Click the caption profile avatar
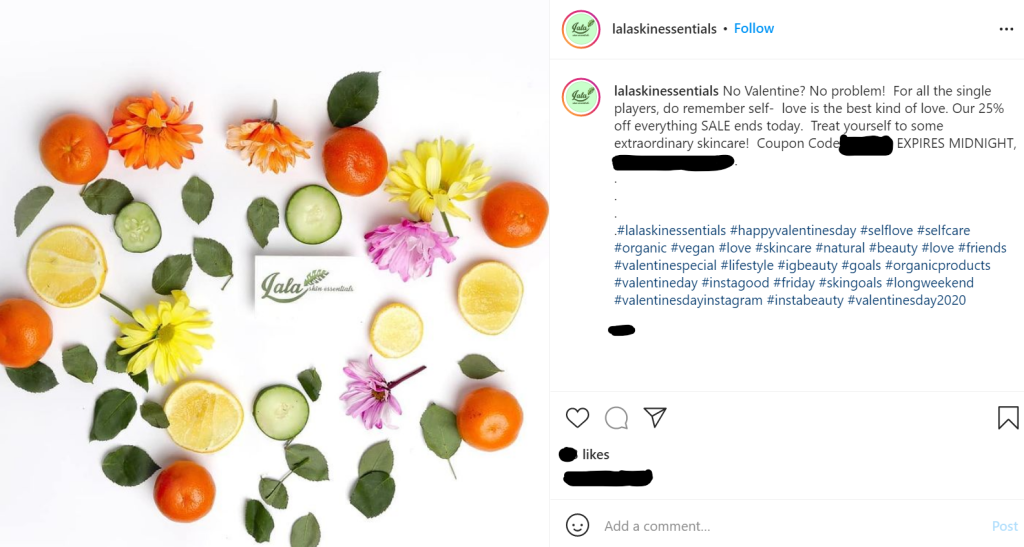Viewport: 1024px width, 547px height. pos(580,97)
